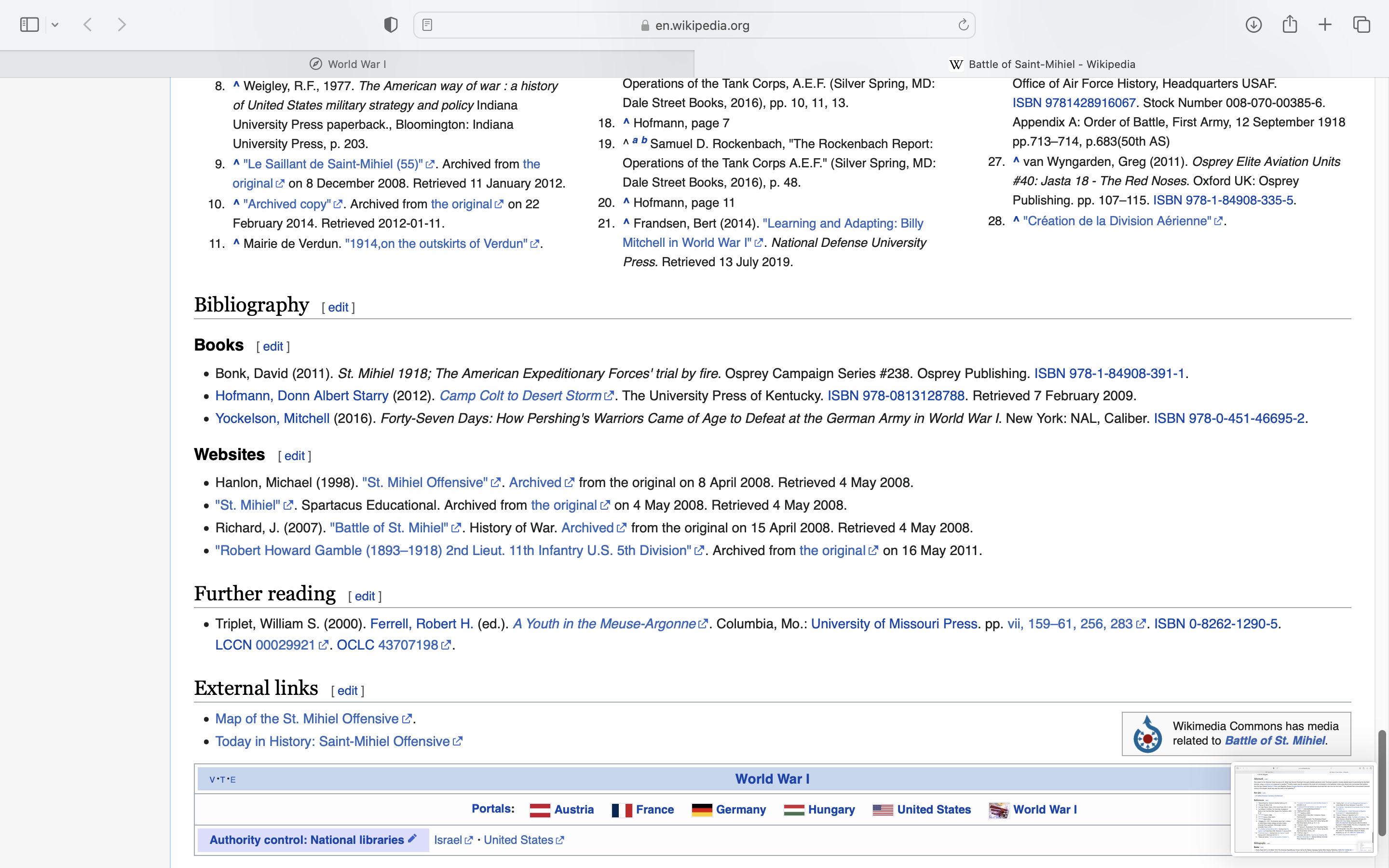Image resolution: width=1389 pixels, height=868 pixels.
Task: Show the downloads icon
Action: pos(1253,25)
